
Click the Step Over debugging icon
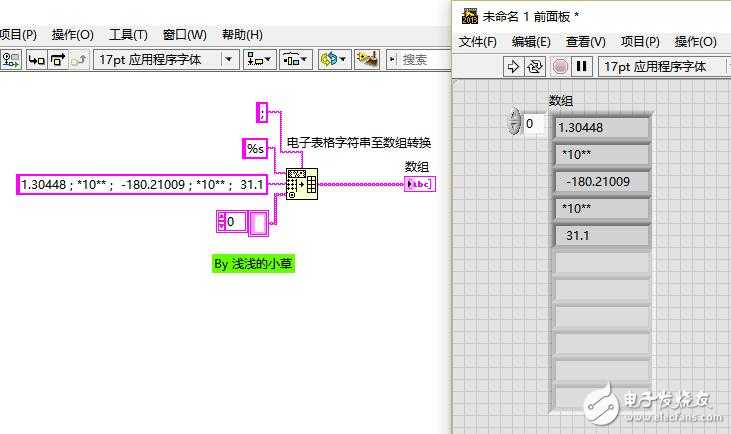[x=58, y=60]
